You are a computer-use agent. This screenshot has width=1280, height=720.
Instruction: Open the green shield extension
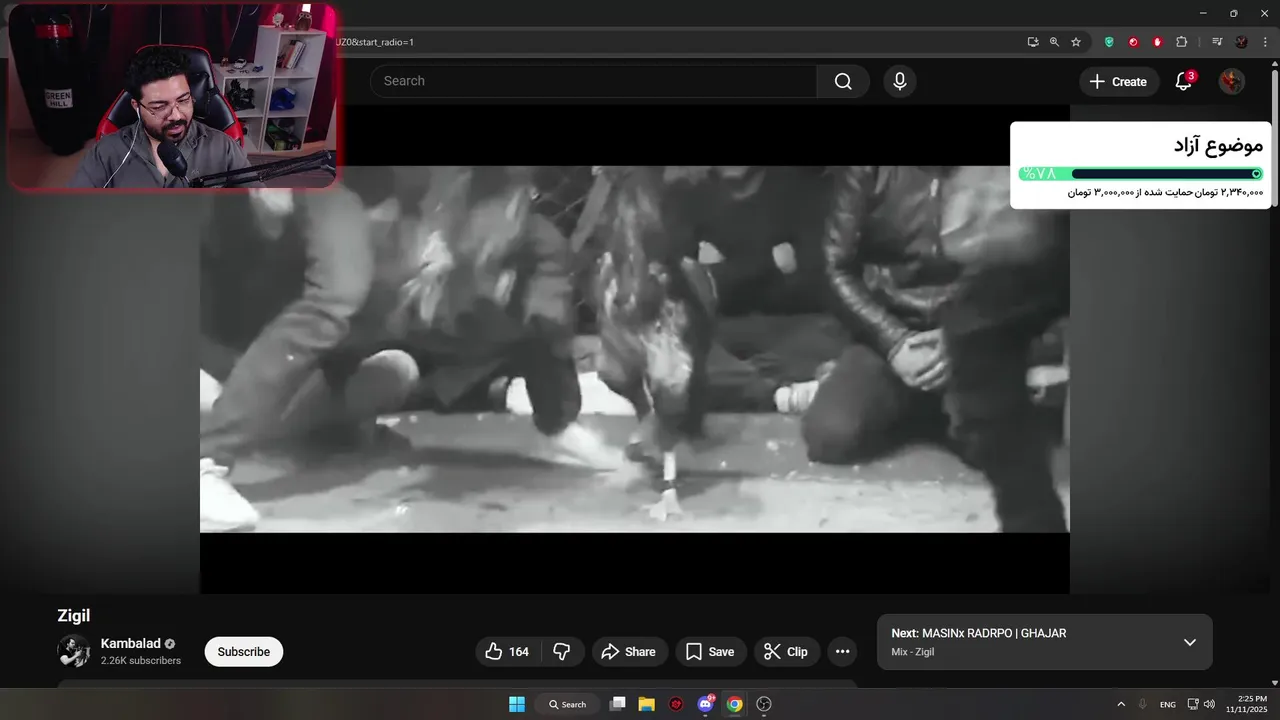click(x=1109, y=42)
